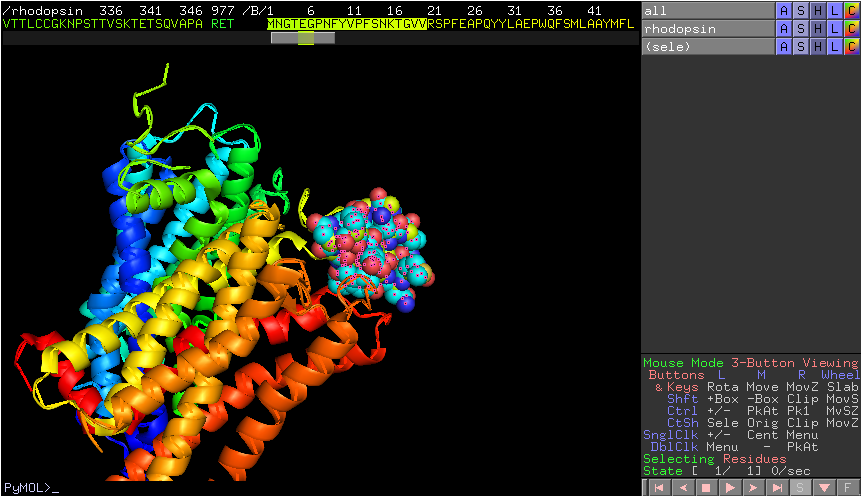Open Action menu for rhodopsin object

click(x=783, y=29)
